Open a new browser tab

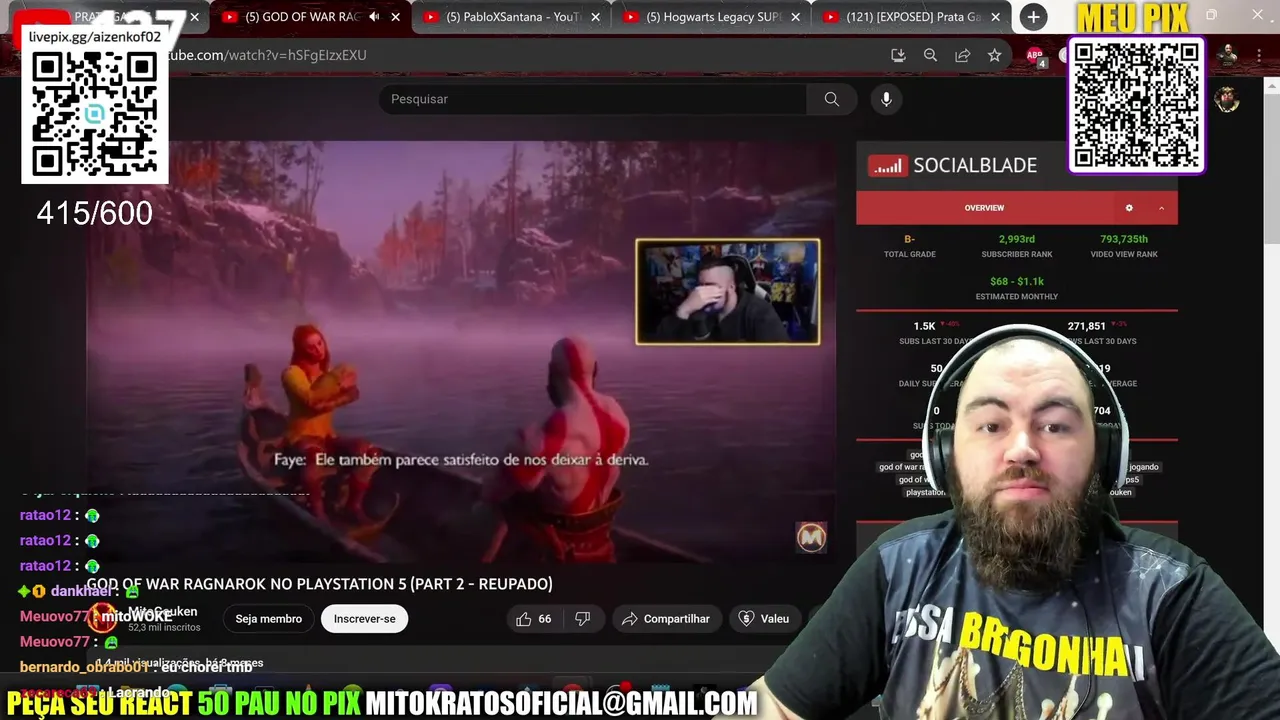tap(1033, 17)
